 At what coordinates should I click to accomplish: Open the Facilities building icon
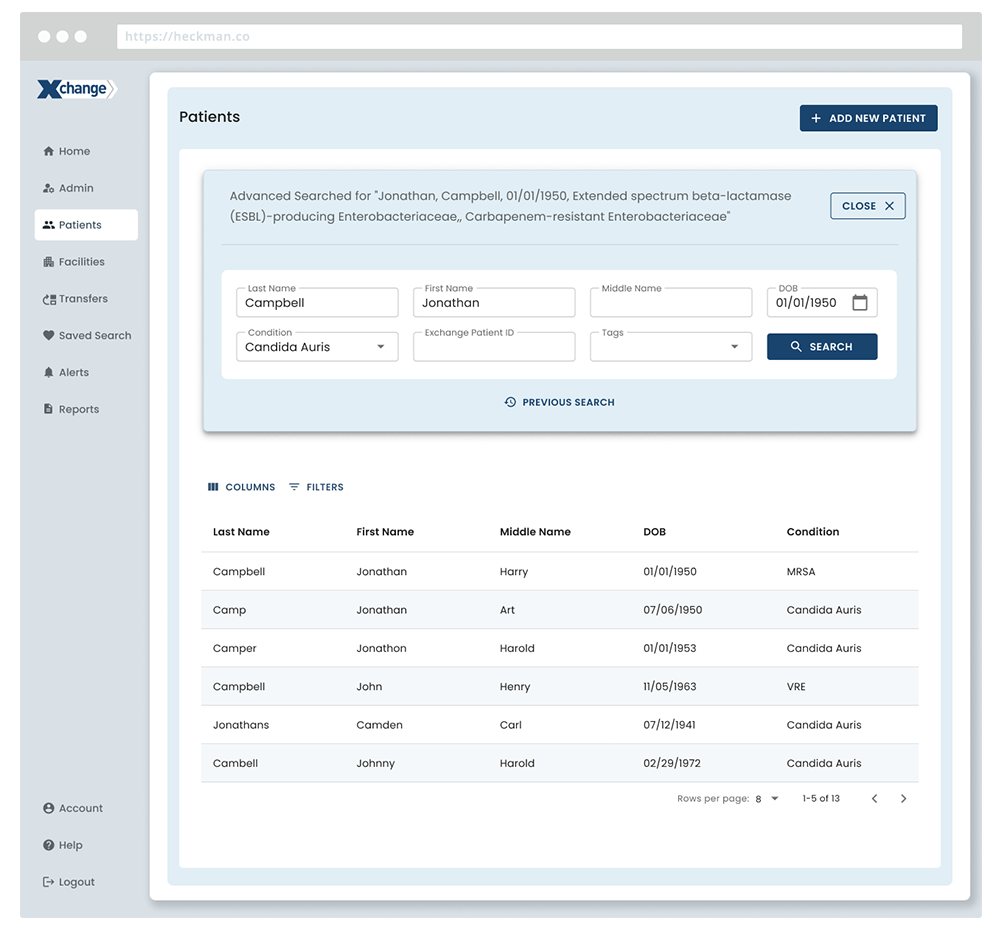pyautogui.click(x=48, y=262)
